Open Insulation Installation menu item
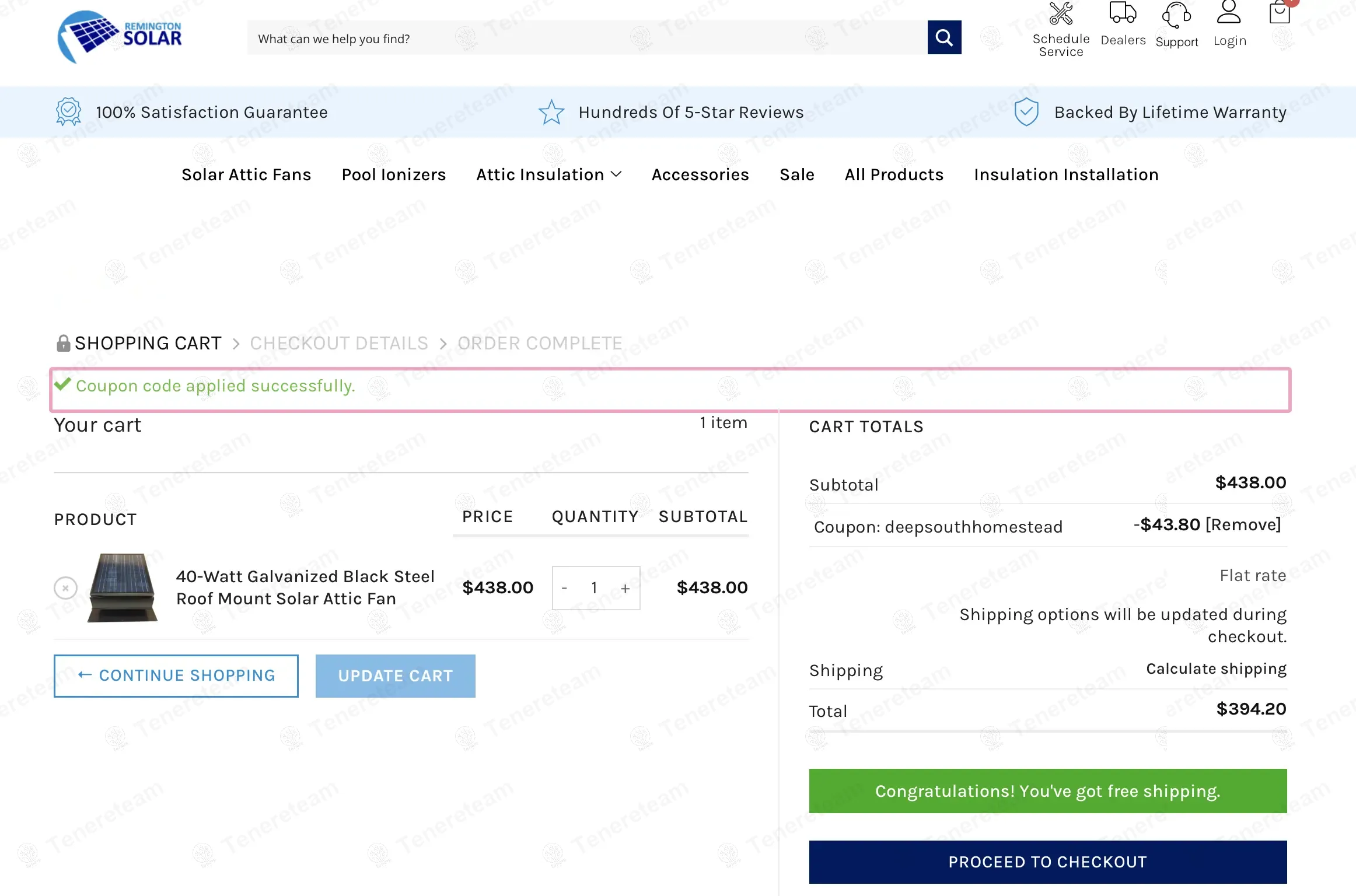The image size is (1356, 896). pyautogui.click(x=1067, y=174)
